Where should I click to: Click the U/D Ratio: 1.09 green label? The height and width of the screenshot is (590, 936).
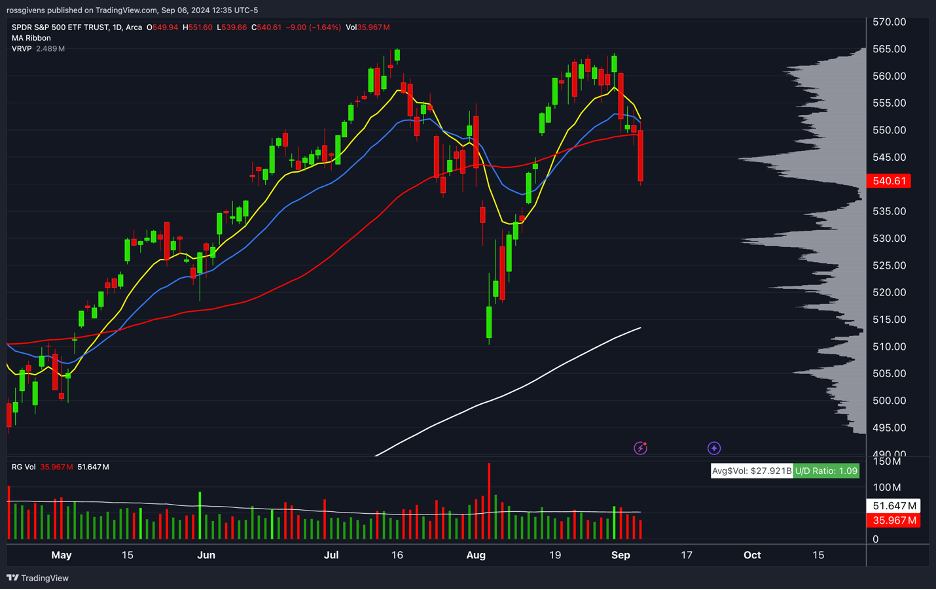coord(826,471)
